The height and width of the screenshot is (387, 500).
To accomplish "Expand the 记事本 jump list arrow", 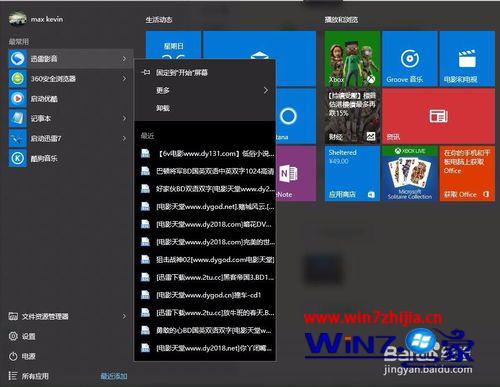I will pos(124,118).
